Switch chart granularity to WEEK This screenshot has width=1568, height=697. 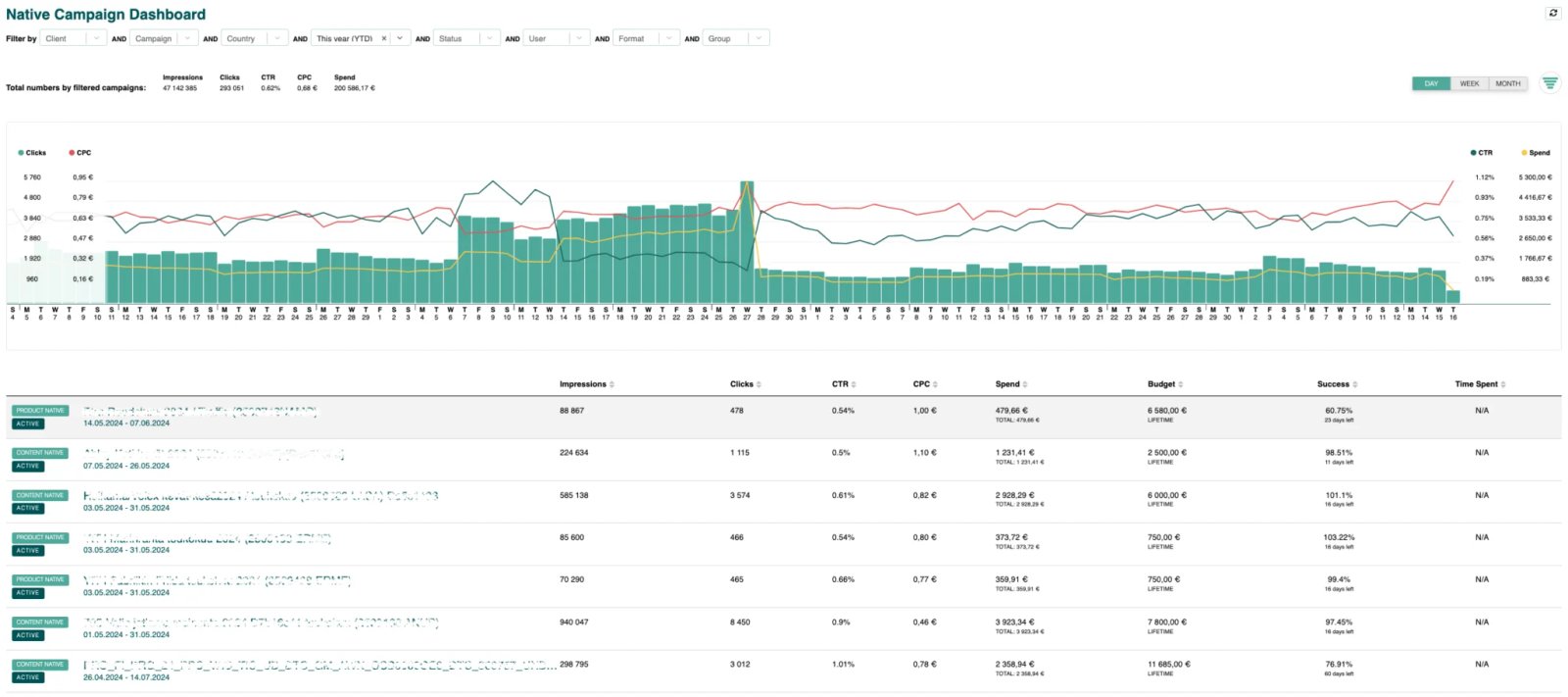(x=1469, y=83)
